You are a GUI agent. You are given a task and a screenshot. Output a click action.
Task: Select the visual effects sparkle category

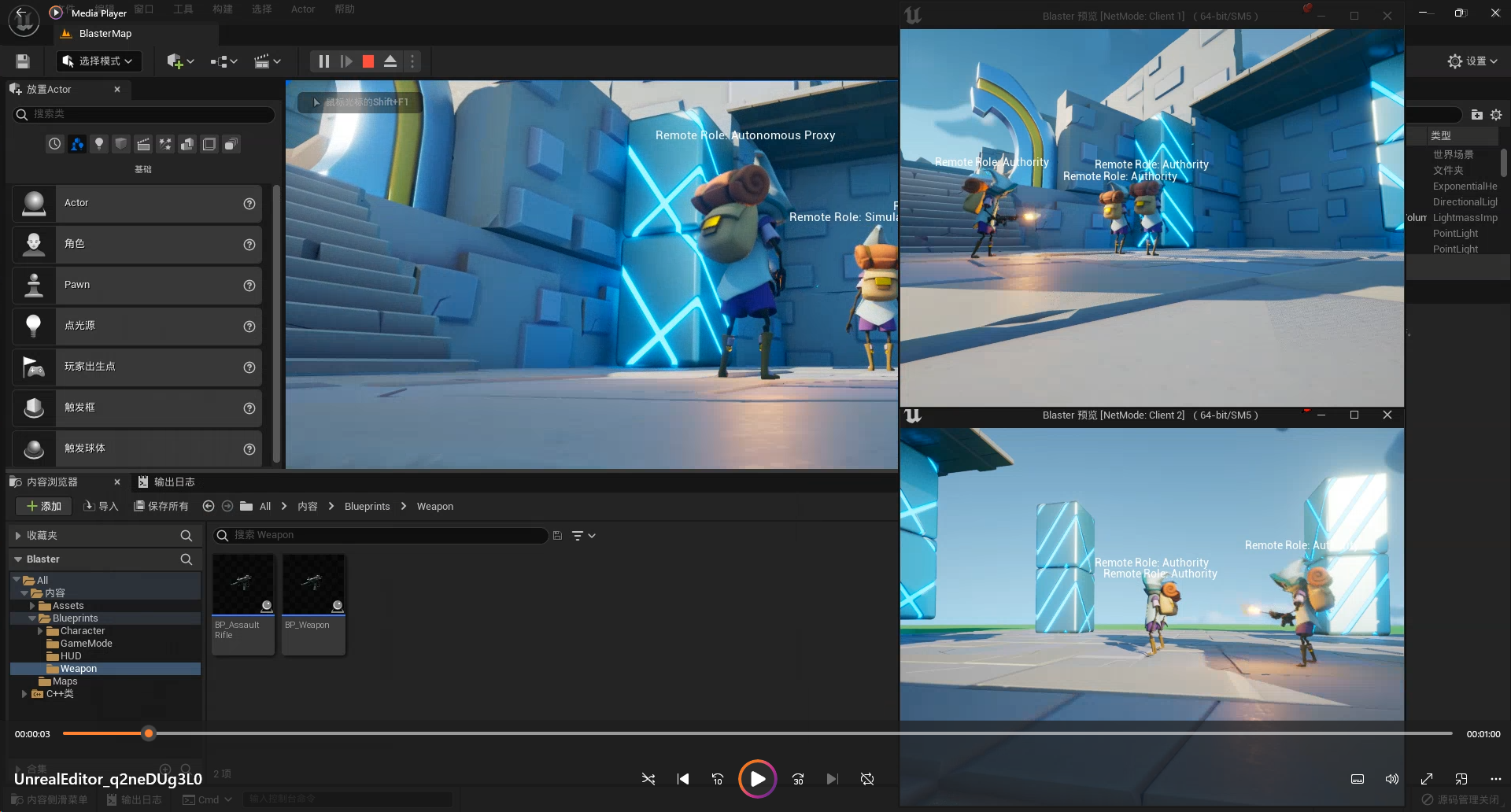tap(165, 144)
